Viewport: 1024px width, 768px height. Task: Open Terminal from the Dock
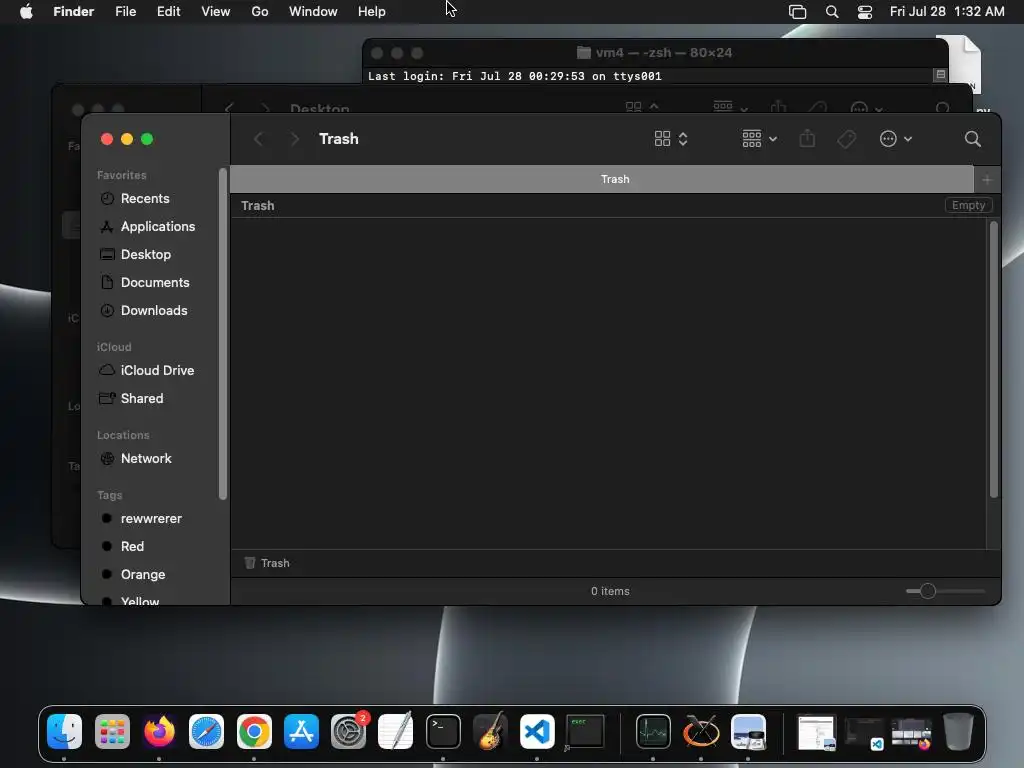click(x=443, y=731)
